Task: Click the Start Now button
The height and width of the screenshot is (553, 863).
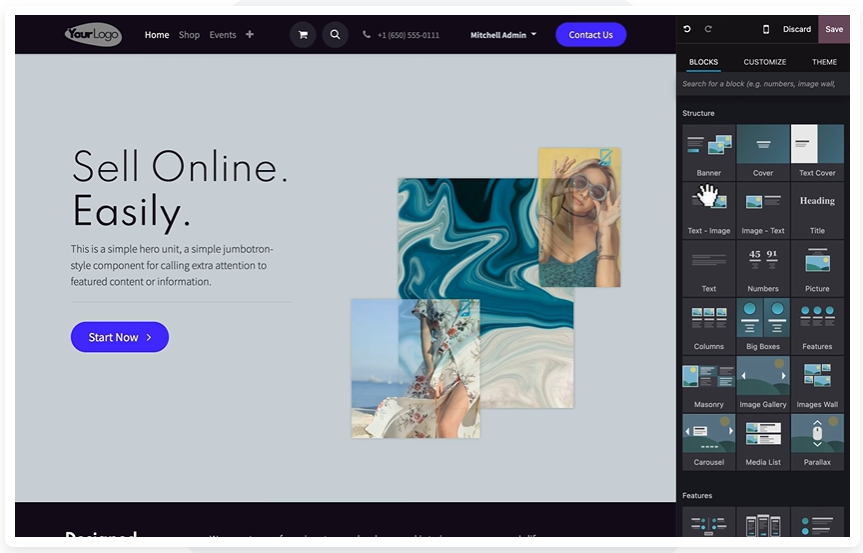Action: point(119,337)
